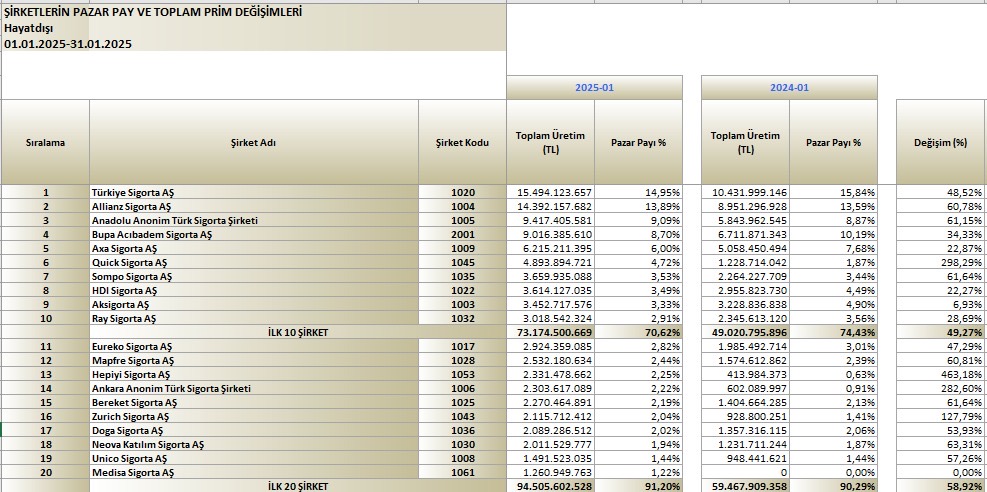The image size is (987, 492).
Task: Select the Bereket Sigorta AŞ cell
Action: pyautogui.click(x=254, y=403)
